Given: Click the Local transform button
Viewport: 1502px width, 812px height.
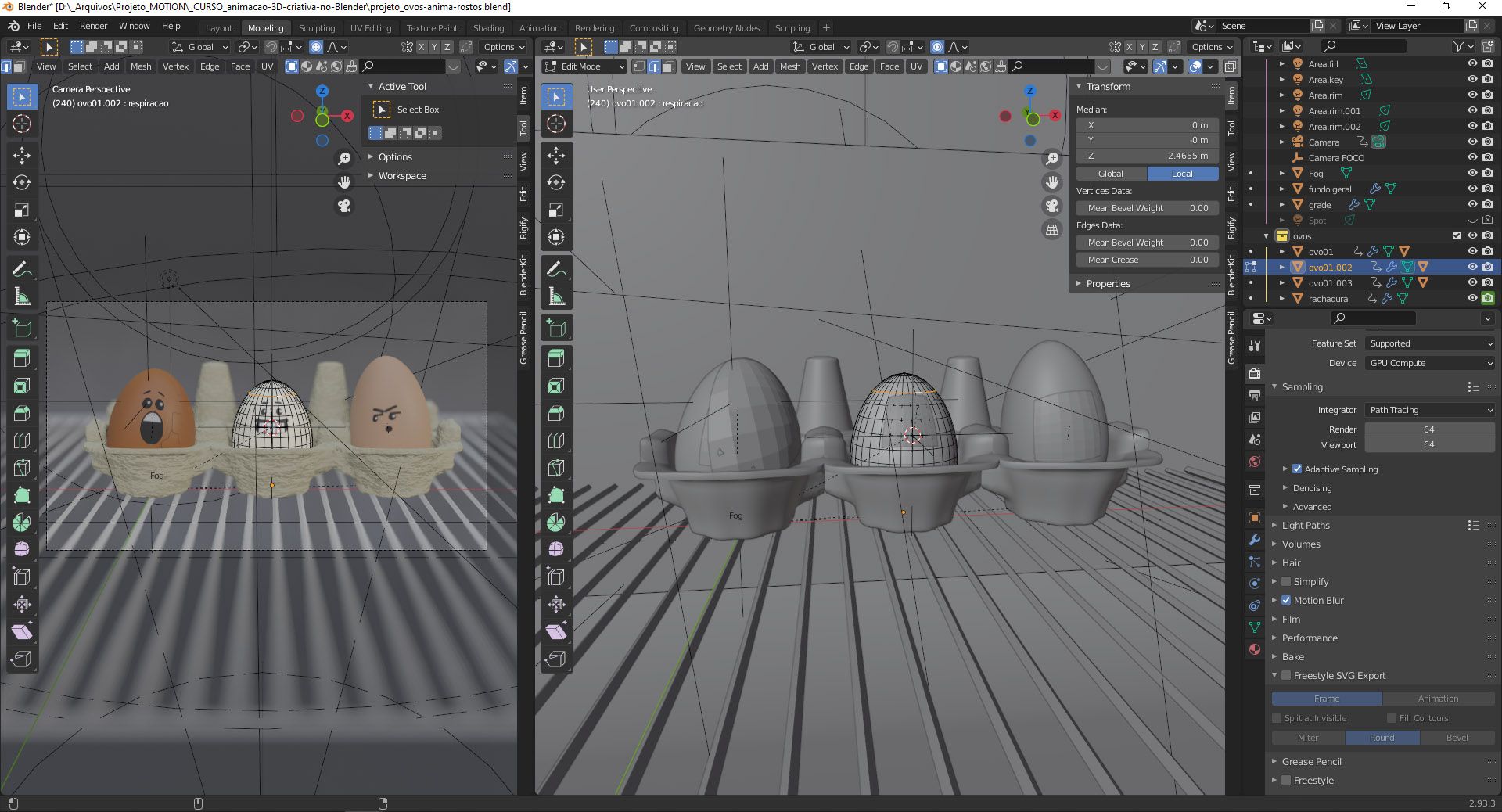Looking at the screenshot, I should point(1183,174).
